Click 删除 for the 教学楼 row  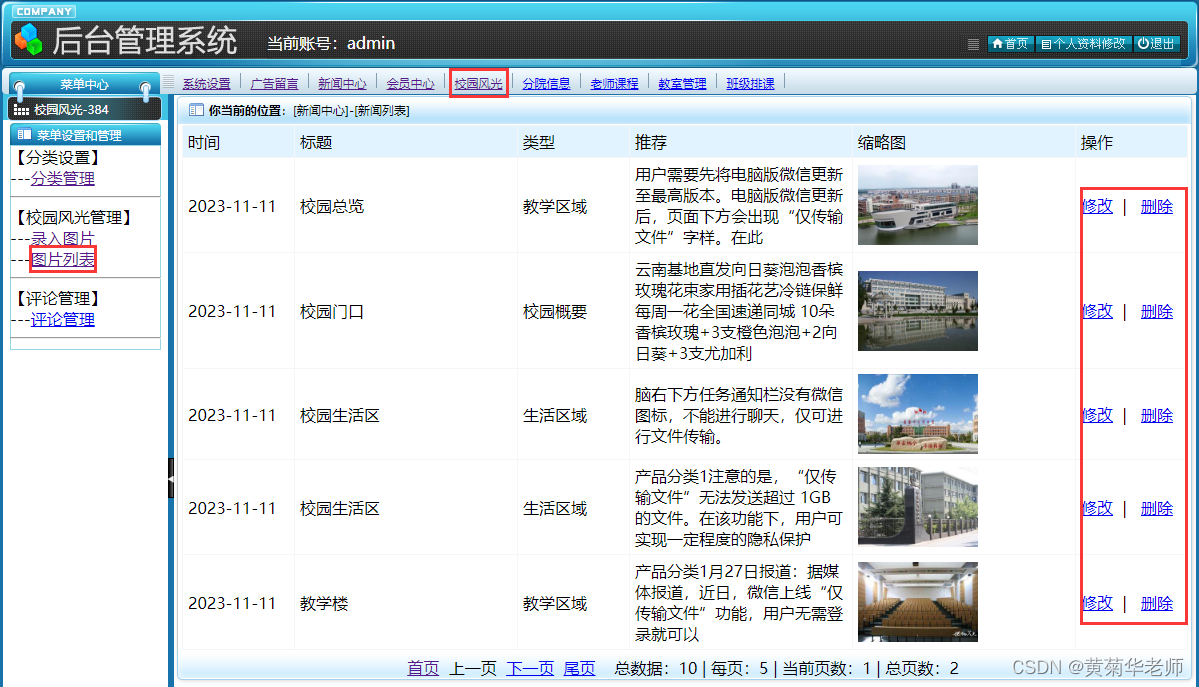[1156, 604]
